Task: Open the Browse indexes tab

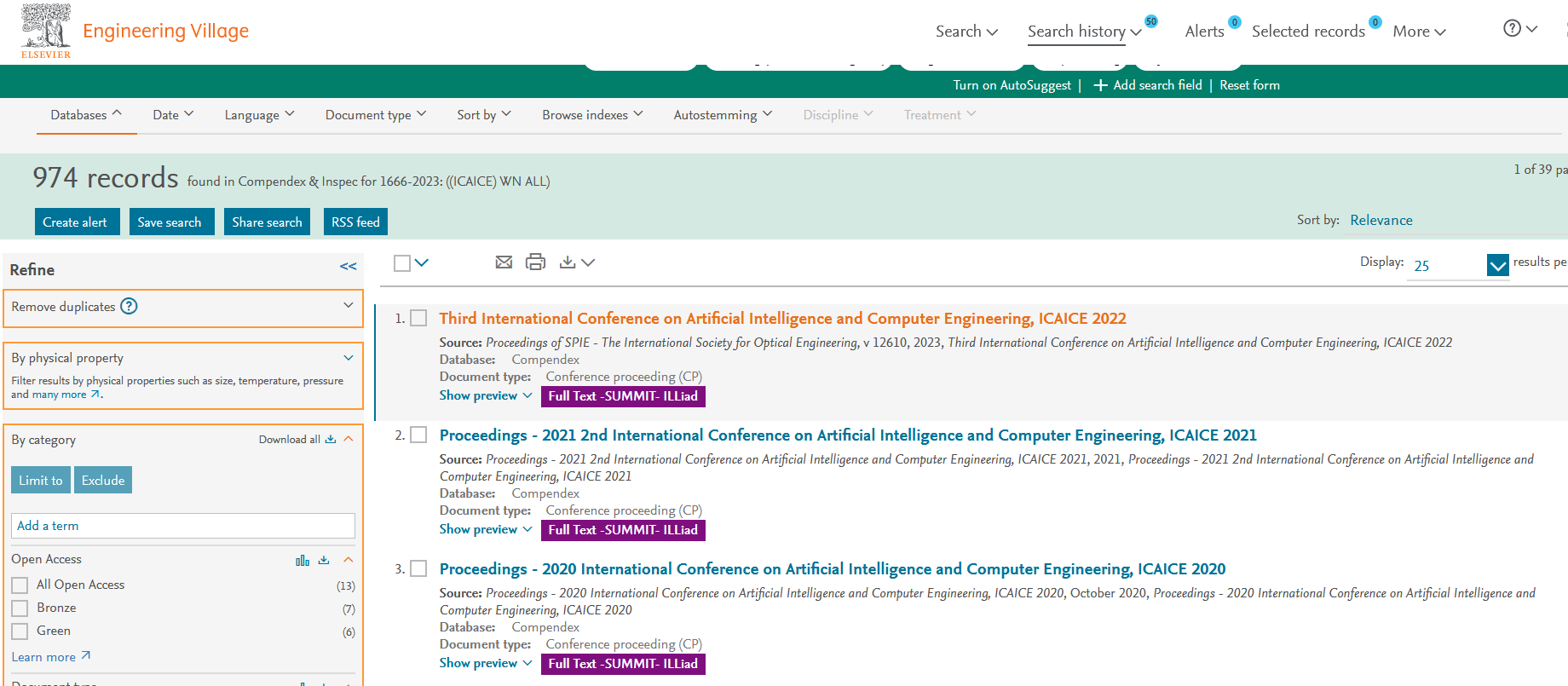Action: [592, 115]
